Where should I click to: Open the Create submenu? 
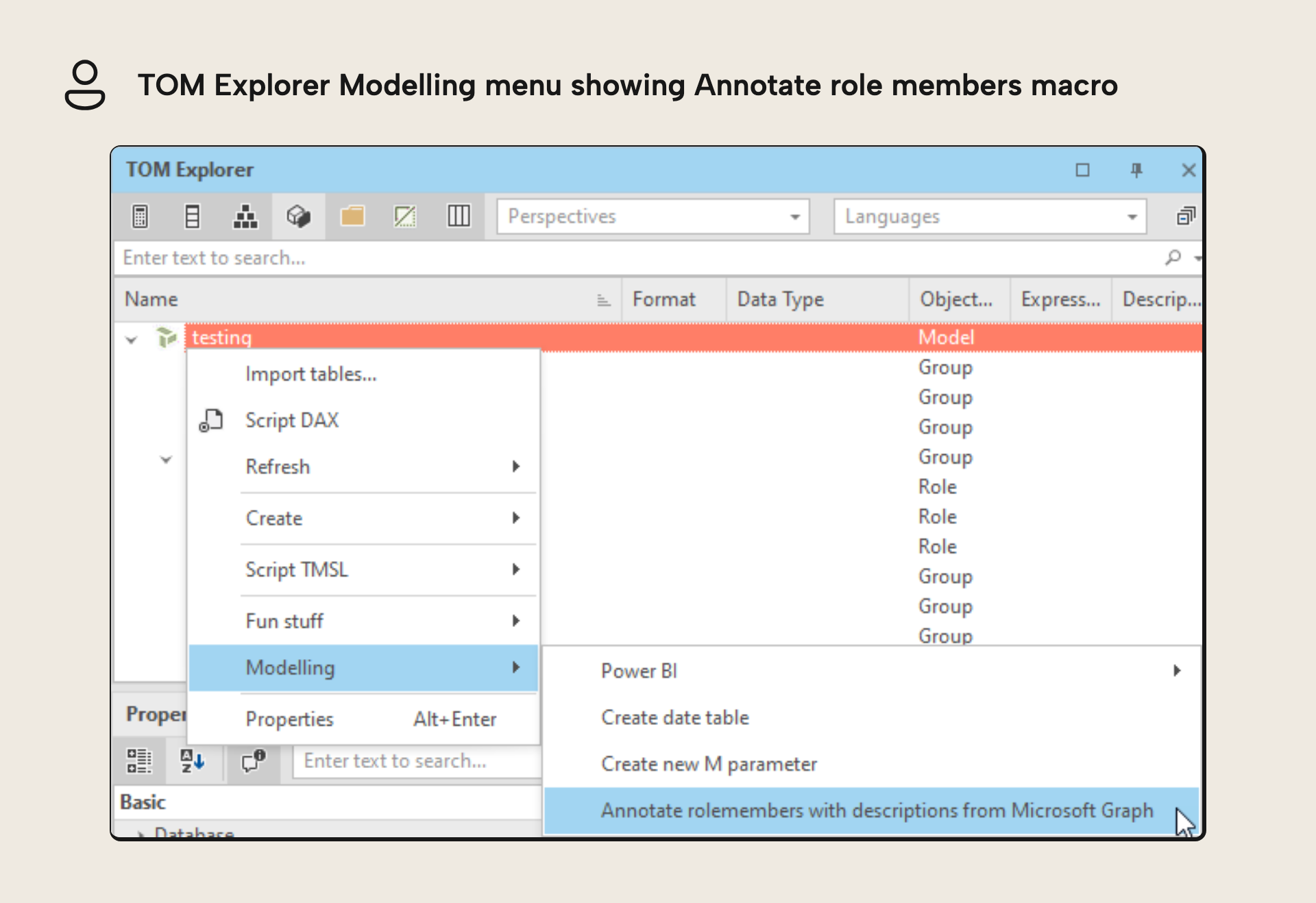tap(363, 518)
